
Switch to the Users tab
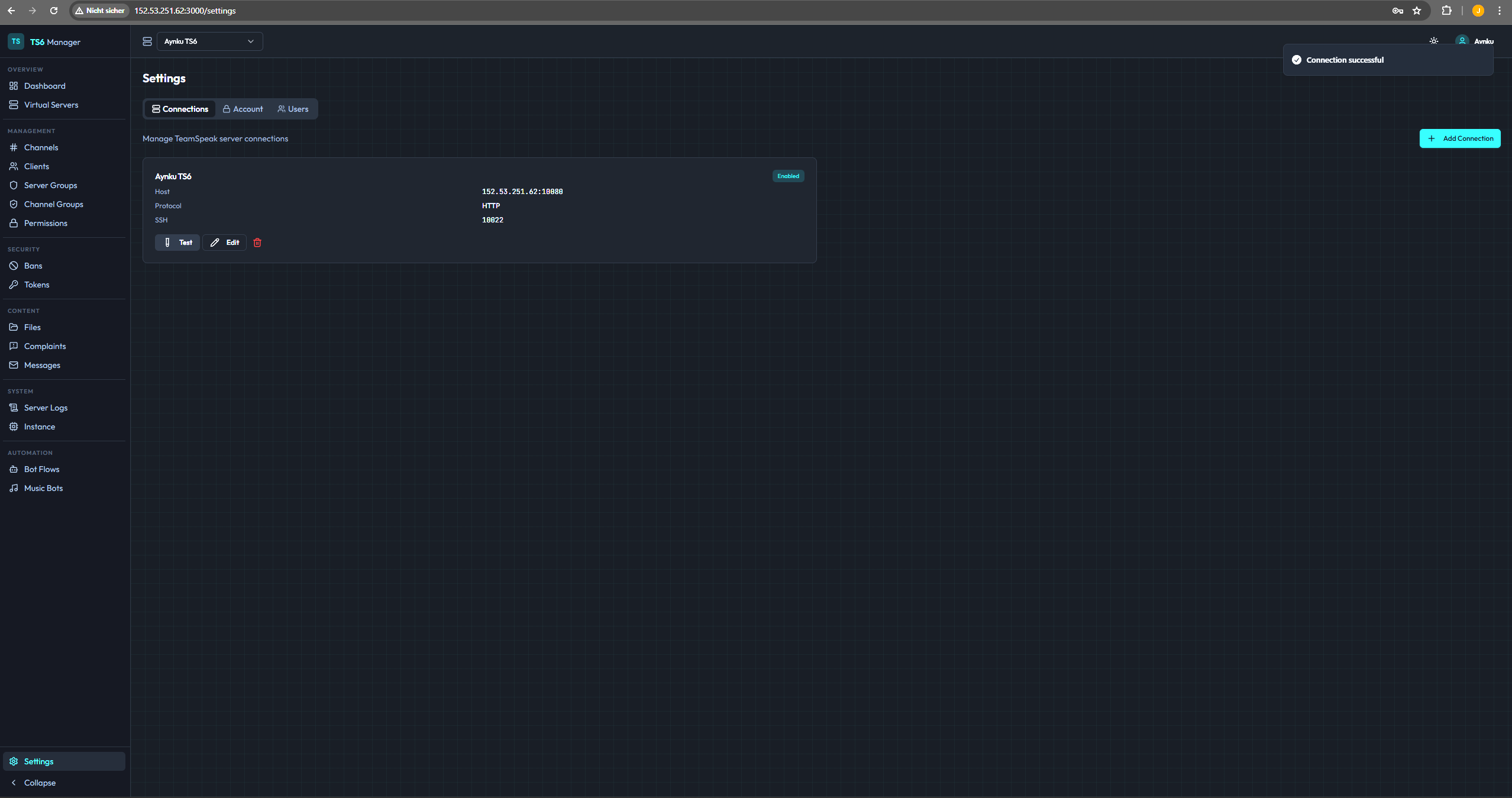click(293, 109)
